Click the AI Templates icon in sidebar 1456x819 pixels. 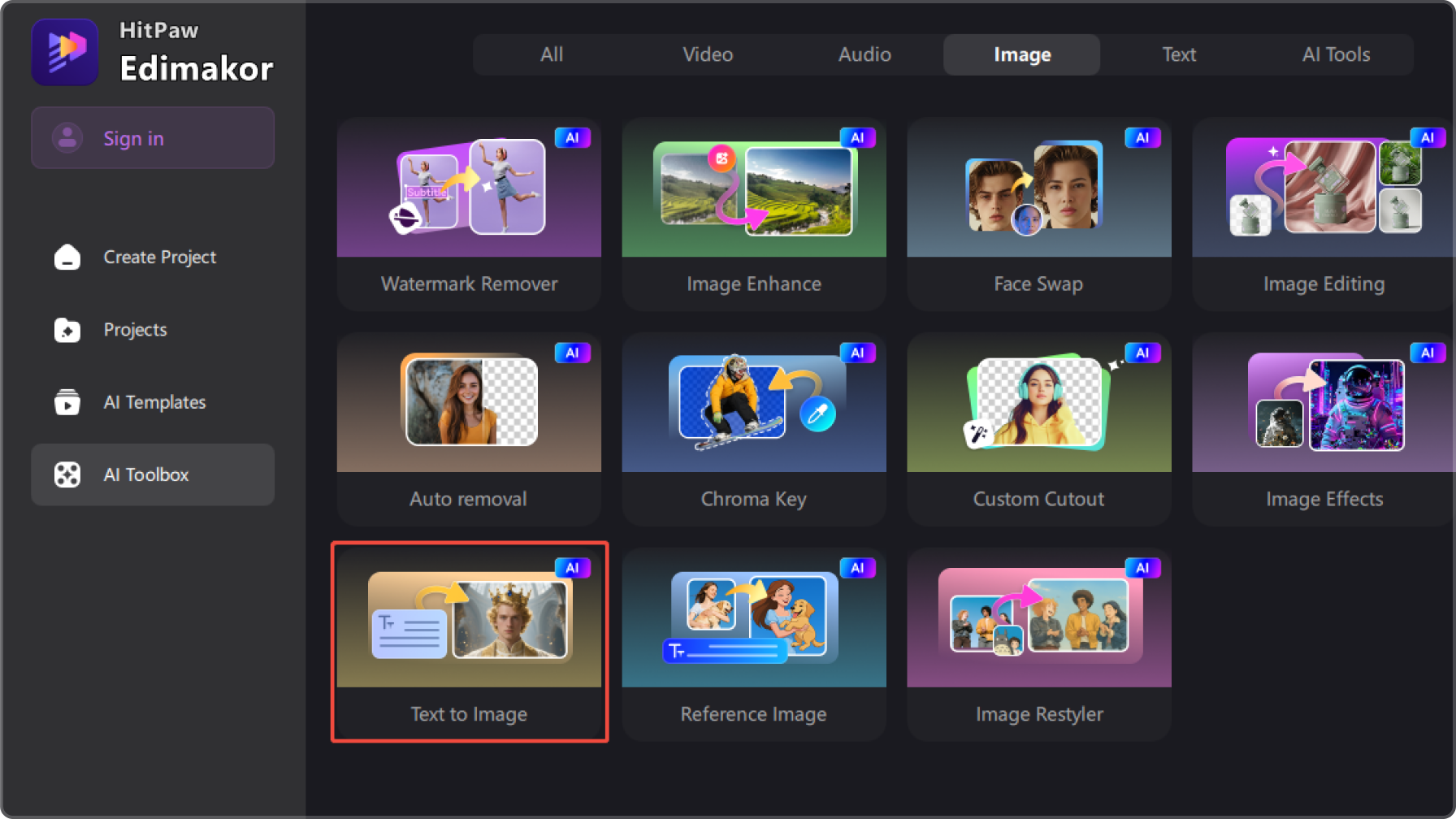[67, 402]
